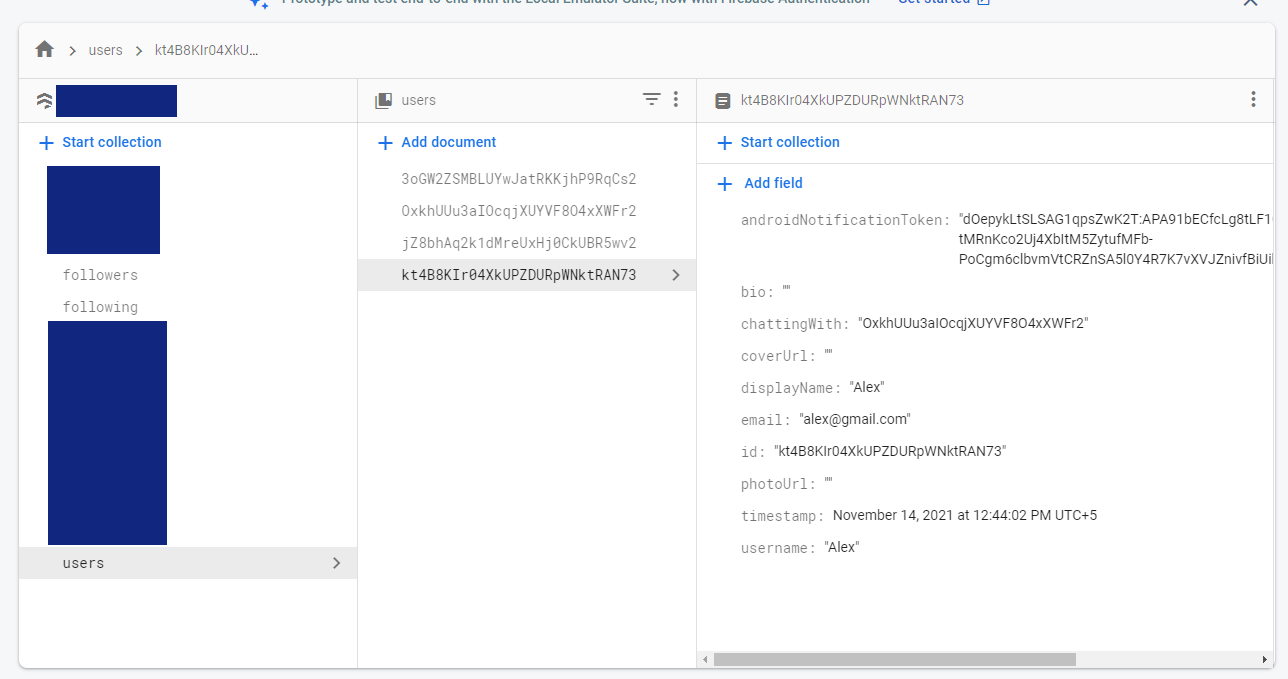Select document kt4B8KIr04XkUPZDURpWNktRAN73 in list

coord(527,275)
